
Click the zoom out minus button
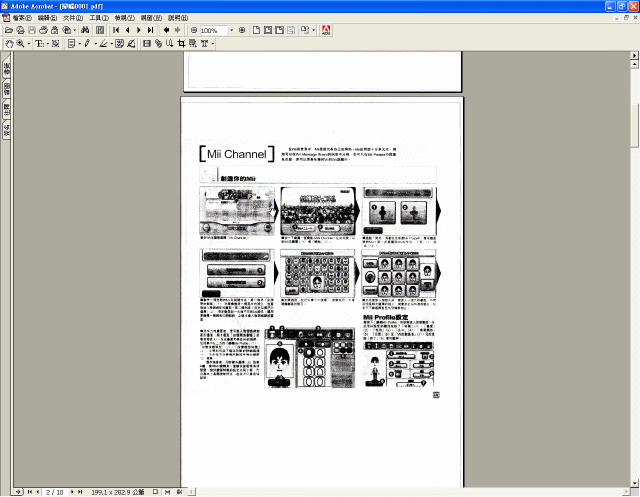click(x=194, y=30)
